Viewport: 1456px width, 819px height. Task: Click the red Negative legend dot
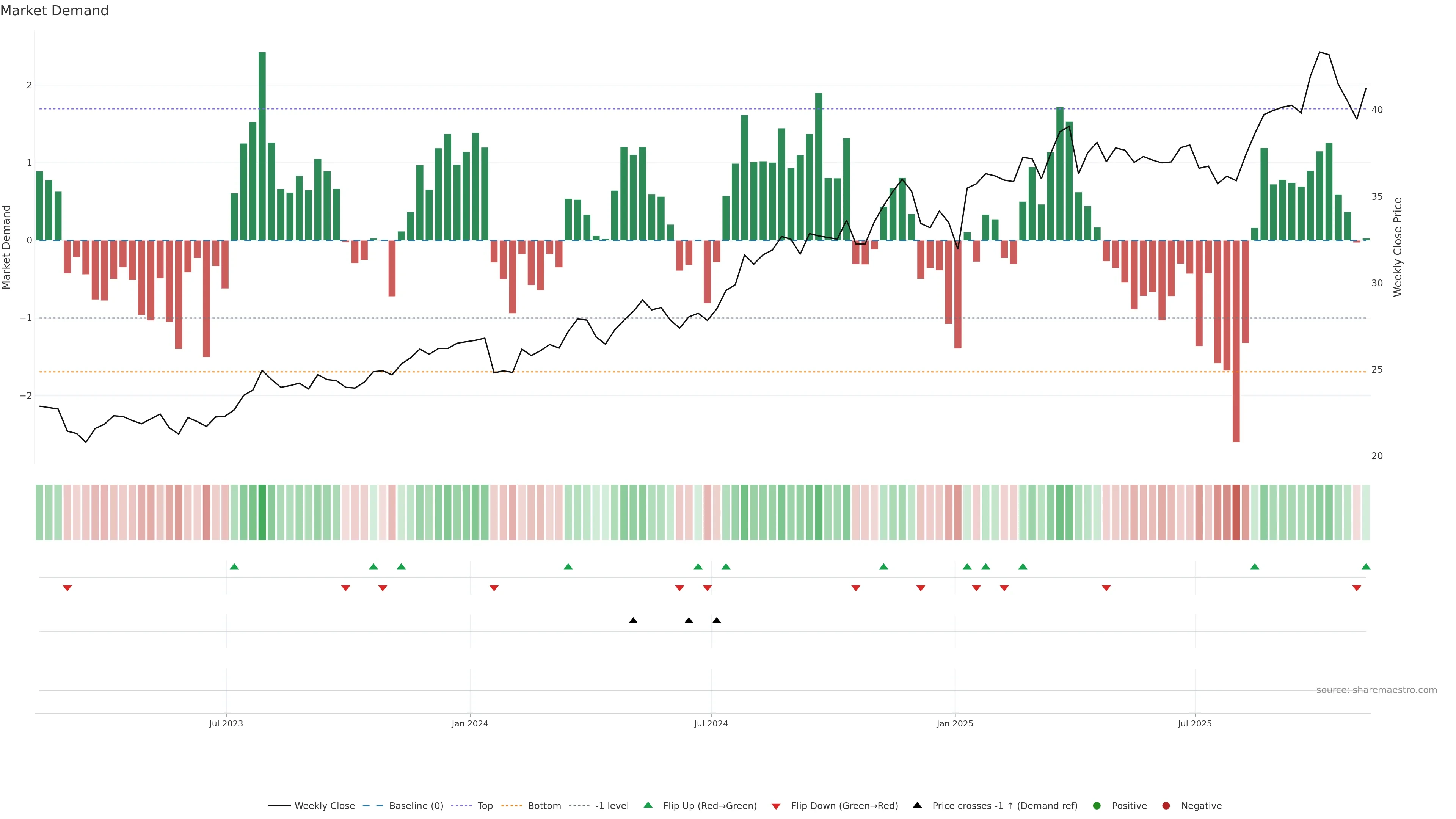1166,806
